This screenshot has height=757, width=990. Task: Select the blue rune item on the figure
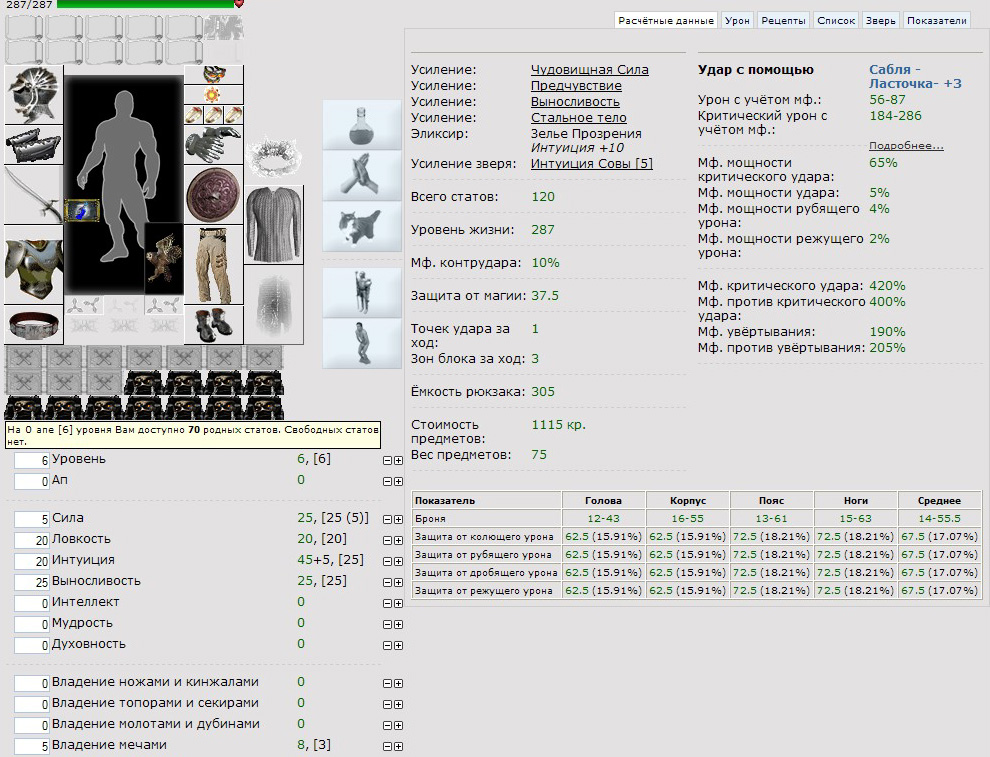[82, 210]
